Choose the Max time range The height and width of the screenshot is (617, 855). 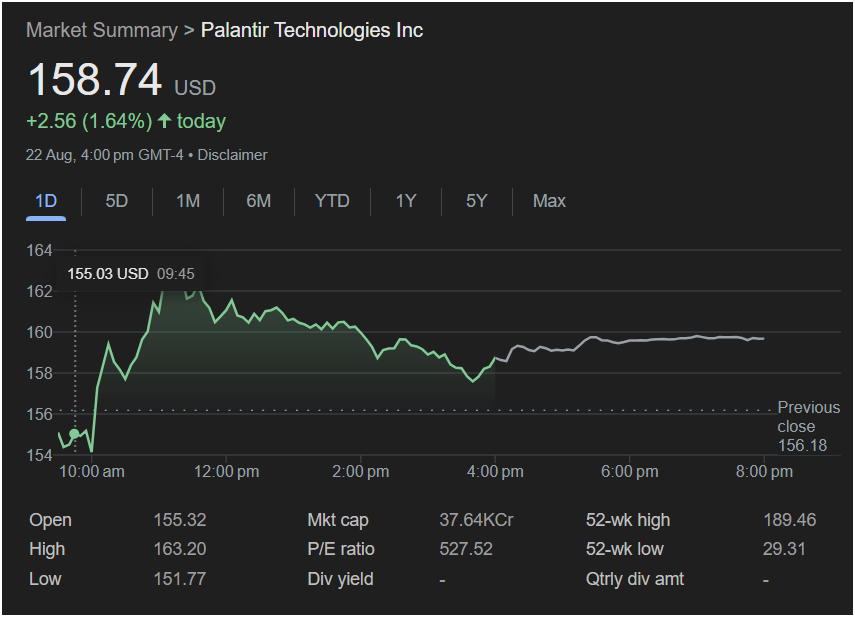[549, 201]
